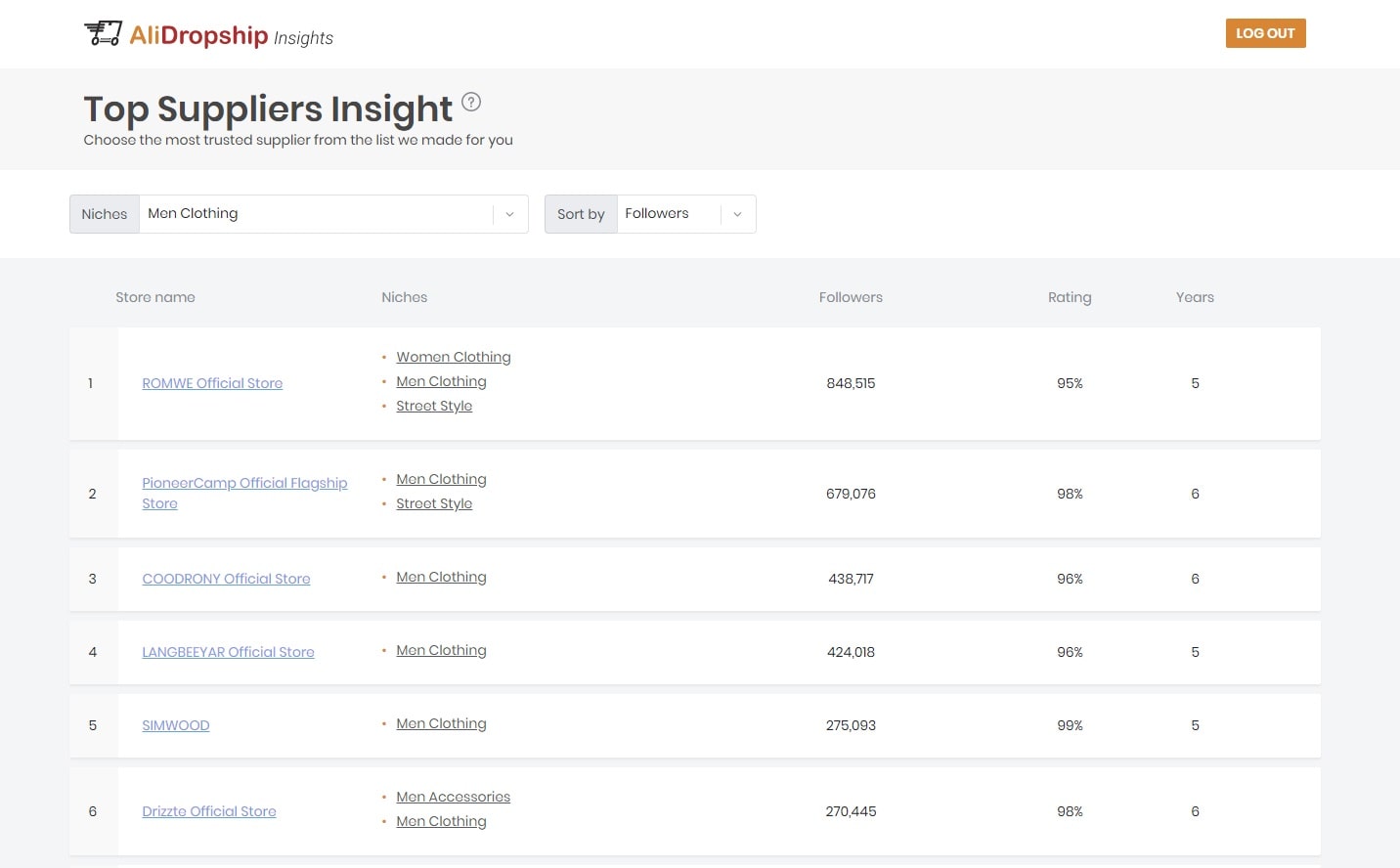Click Men Accessories niche under Drizzte
1400x868 pixels.
point(453,797)
